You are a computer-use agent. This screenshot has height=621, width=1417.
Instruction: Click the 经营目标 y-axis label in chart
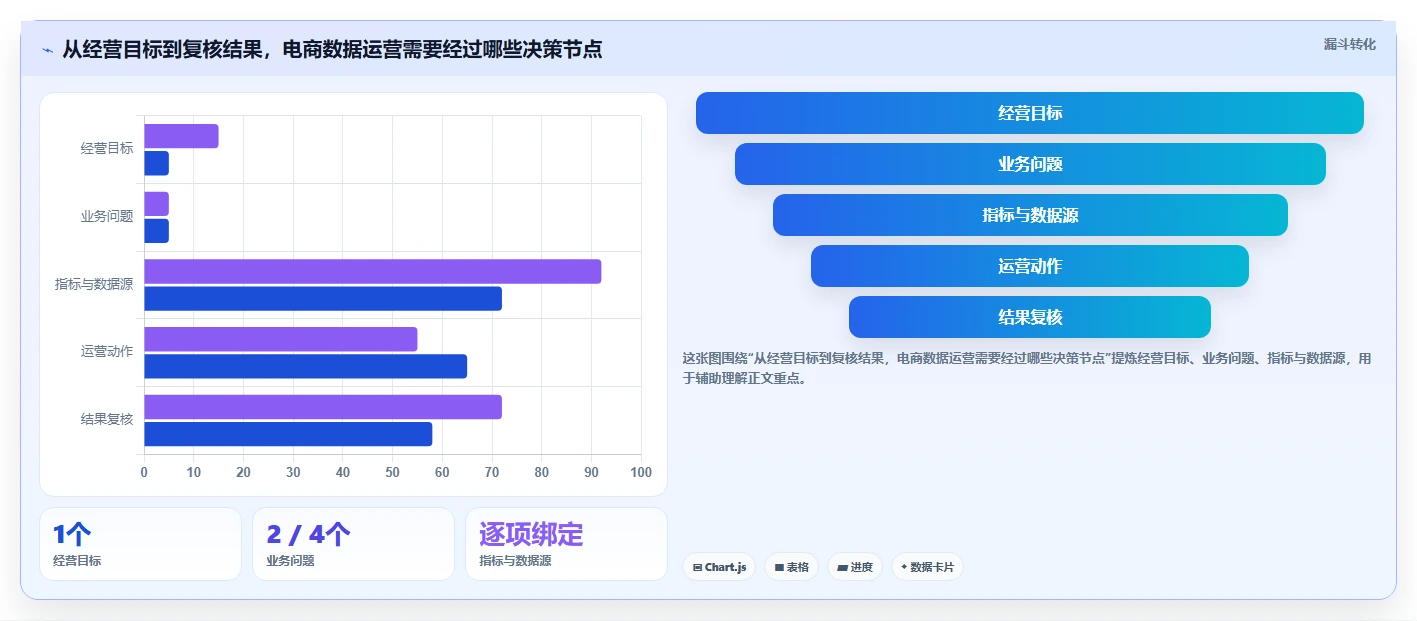coord(107,149)
